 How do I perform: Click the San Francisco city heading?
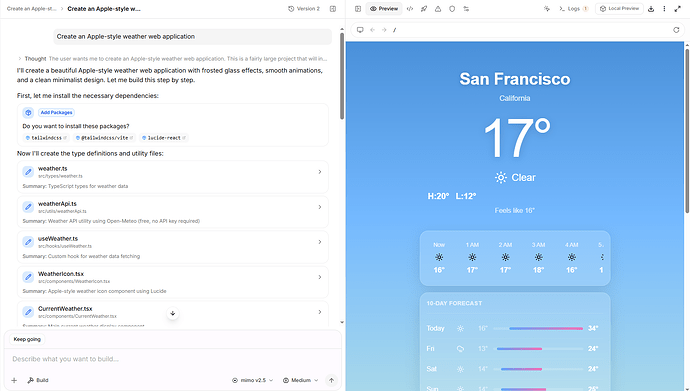(x=514, y=79)
